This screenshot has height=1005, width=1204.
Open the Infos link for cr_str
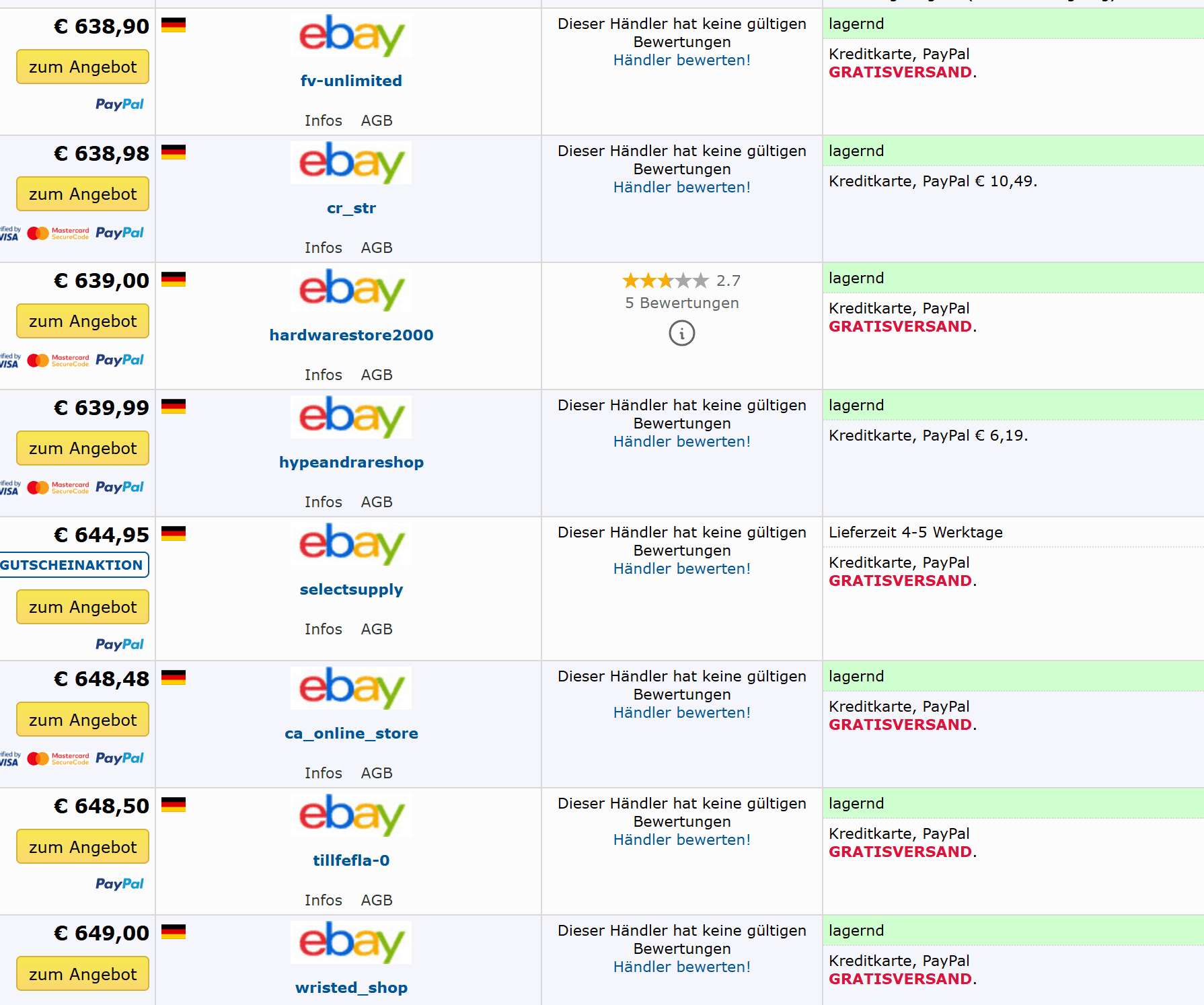(323, 248)
